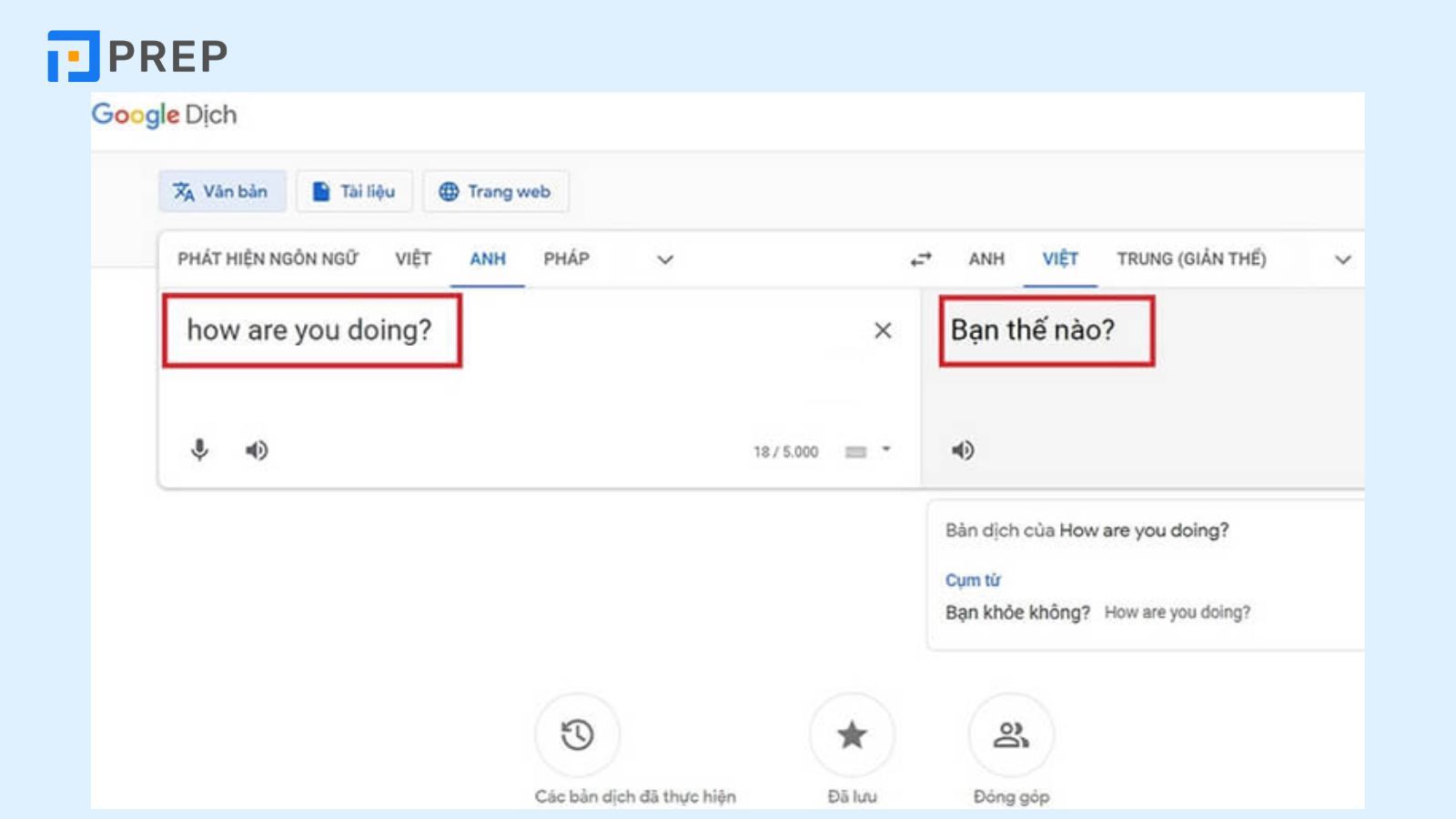Expand the target language list chevron
Viewport: 1456px width, 819px height.
(x=1342, y=259)
